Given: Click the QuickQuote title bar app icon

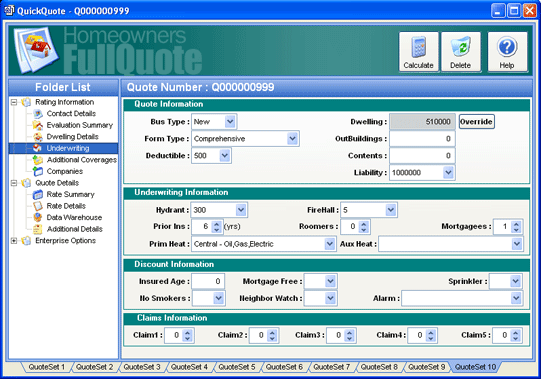Looking at the screenshot, I should click(x=9, y=10).
